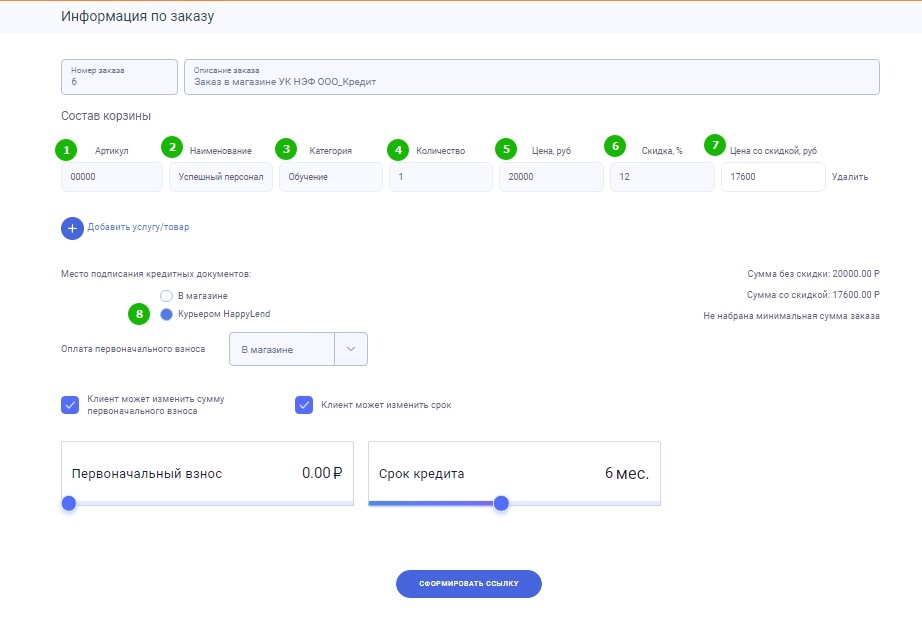Select the 'В магазине' signing place radio
Screen dimensions: 922x622
point(166,296)
